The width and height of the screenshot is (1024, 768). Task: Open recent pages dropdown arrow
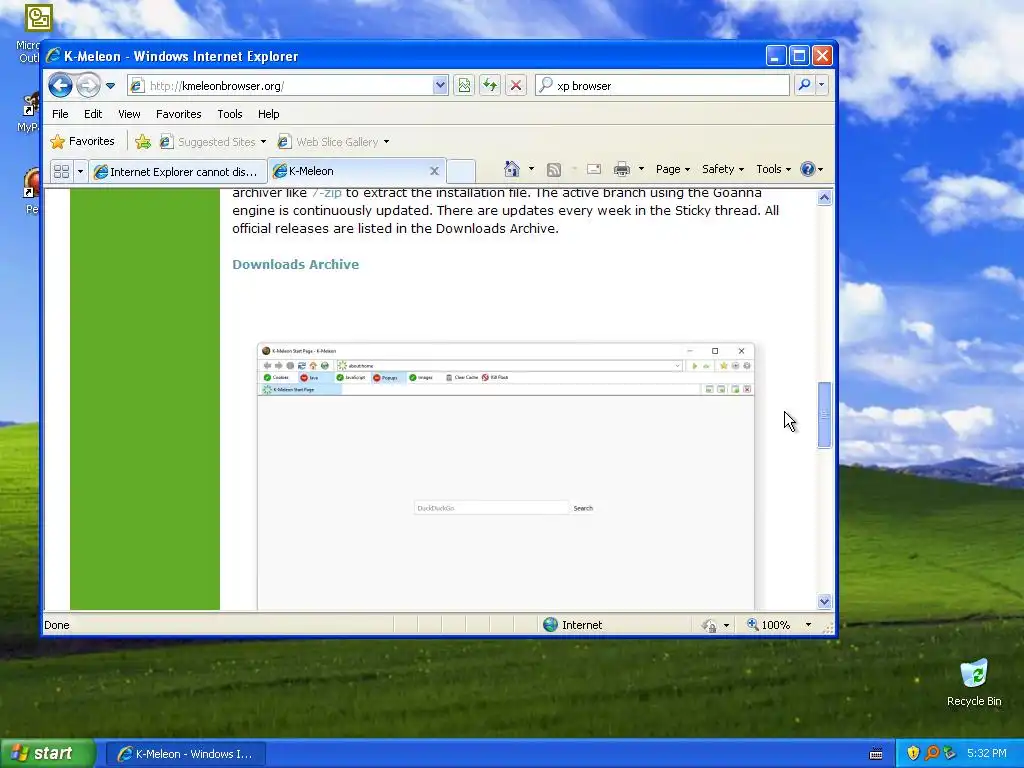click(110, 86)
